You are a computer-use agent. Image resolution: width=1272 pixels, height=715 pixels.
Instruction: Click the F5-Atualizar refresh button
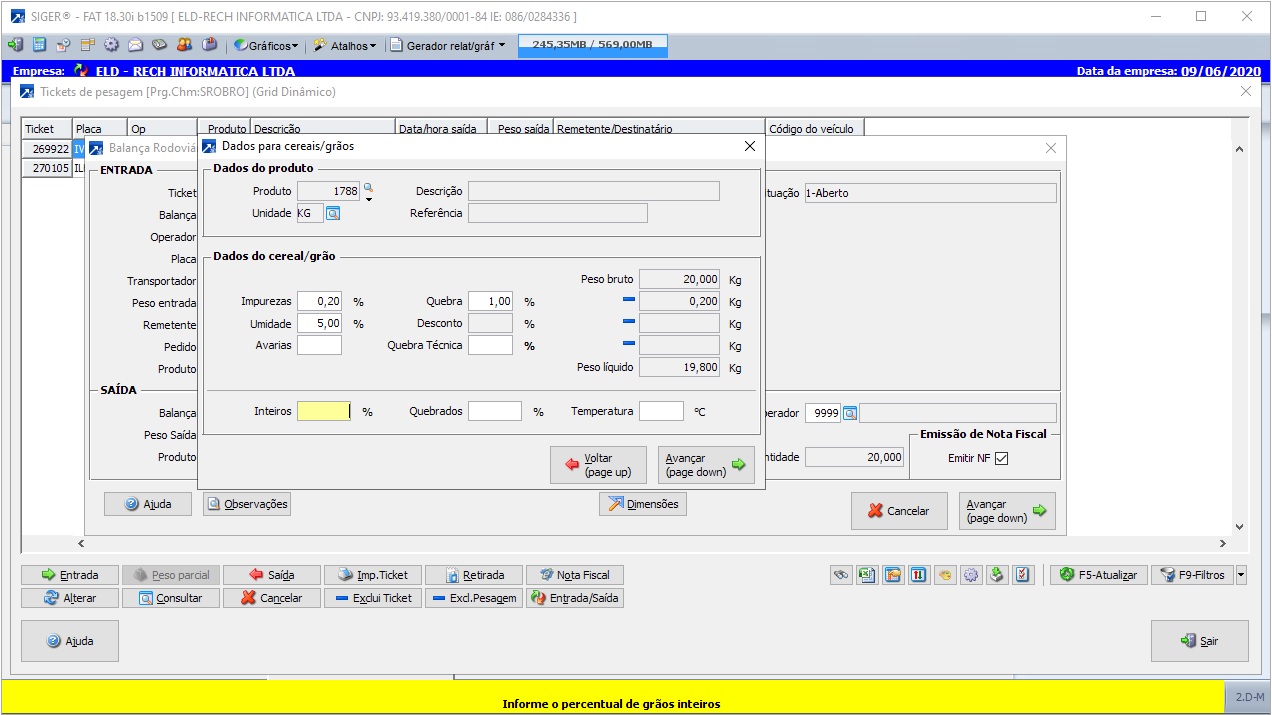tap(1099, 575)
